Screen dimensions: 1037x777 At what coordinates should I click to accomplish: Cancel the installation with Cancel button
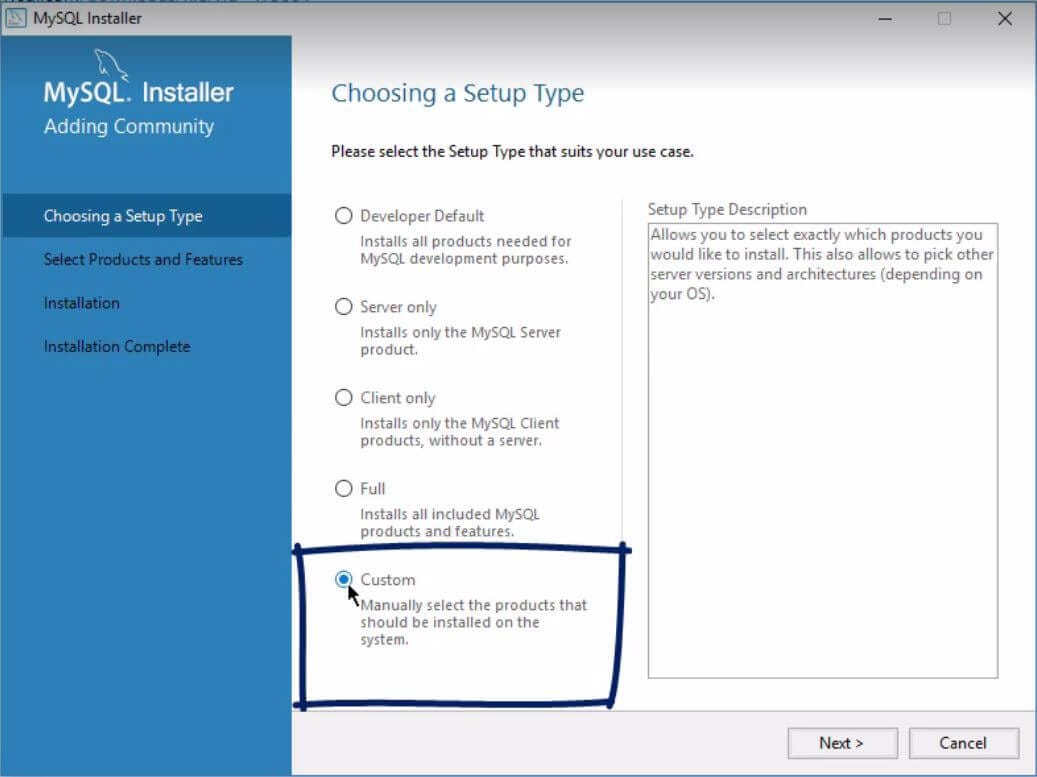(x=963, y=743)
